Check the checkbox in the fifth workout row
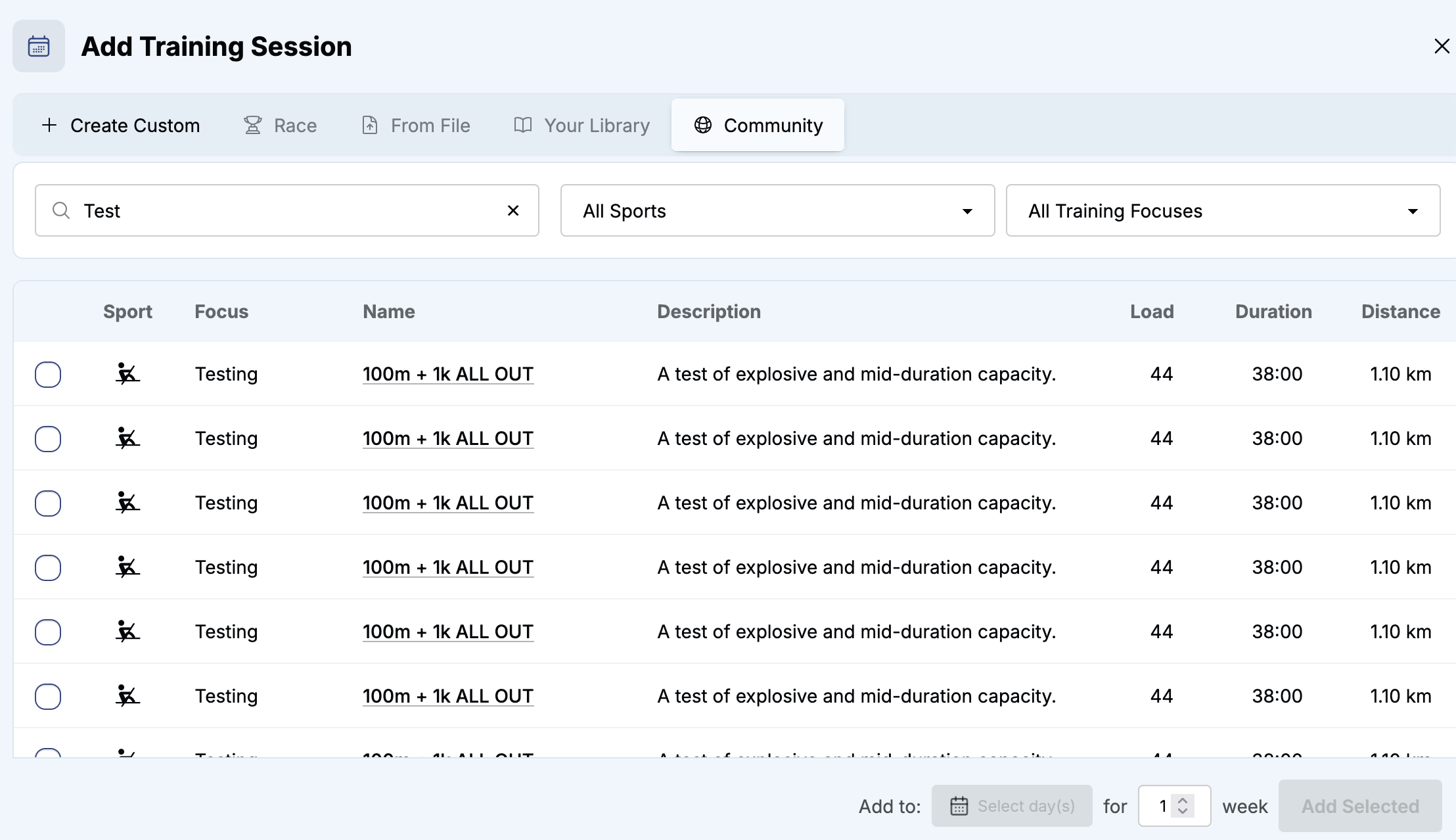 48,632
